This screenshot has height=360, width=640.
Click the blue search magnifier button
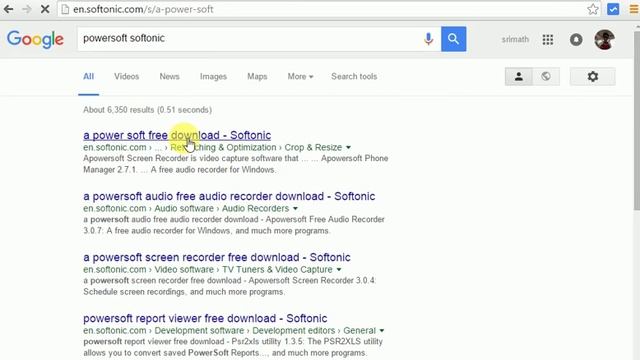(453, 39)
